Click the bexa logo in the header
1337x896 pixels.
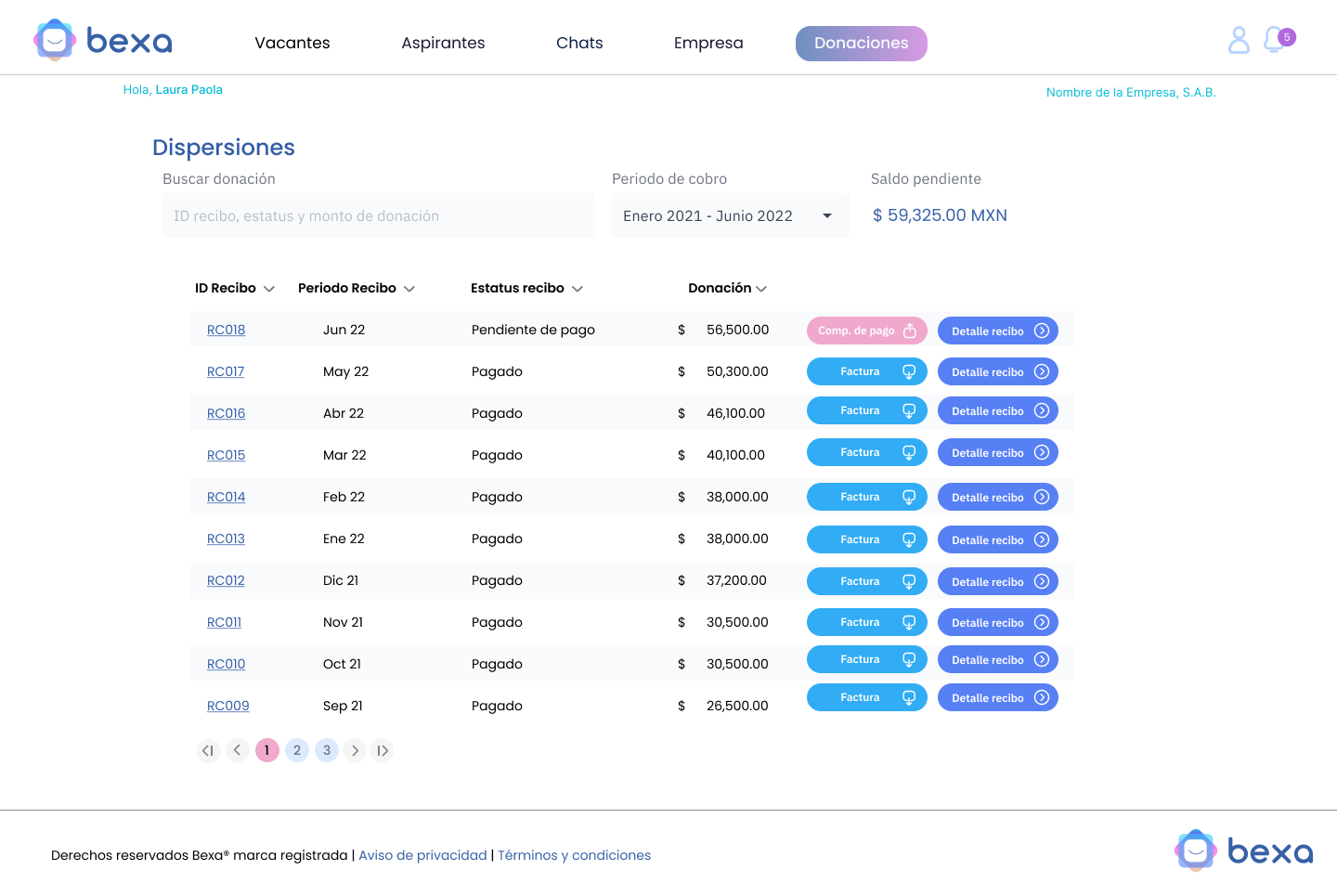[102, 39]
